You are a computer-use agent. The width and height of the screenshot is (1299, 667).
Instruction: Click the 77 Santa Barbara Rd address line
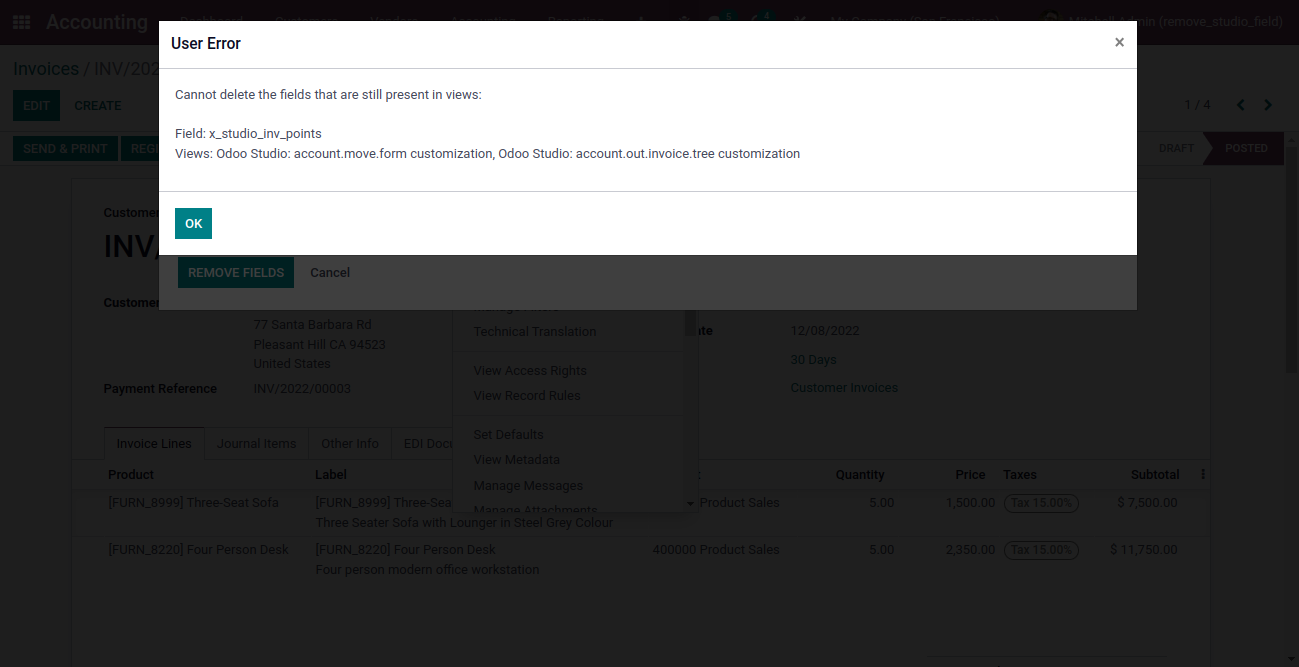(x=312, y=324)
